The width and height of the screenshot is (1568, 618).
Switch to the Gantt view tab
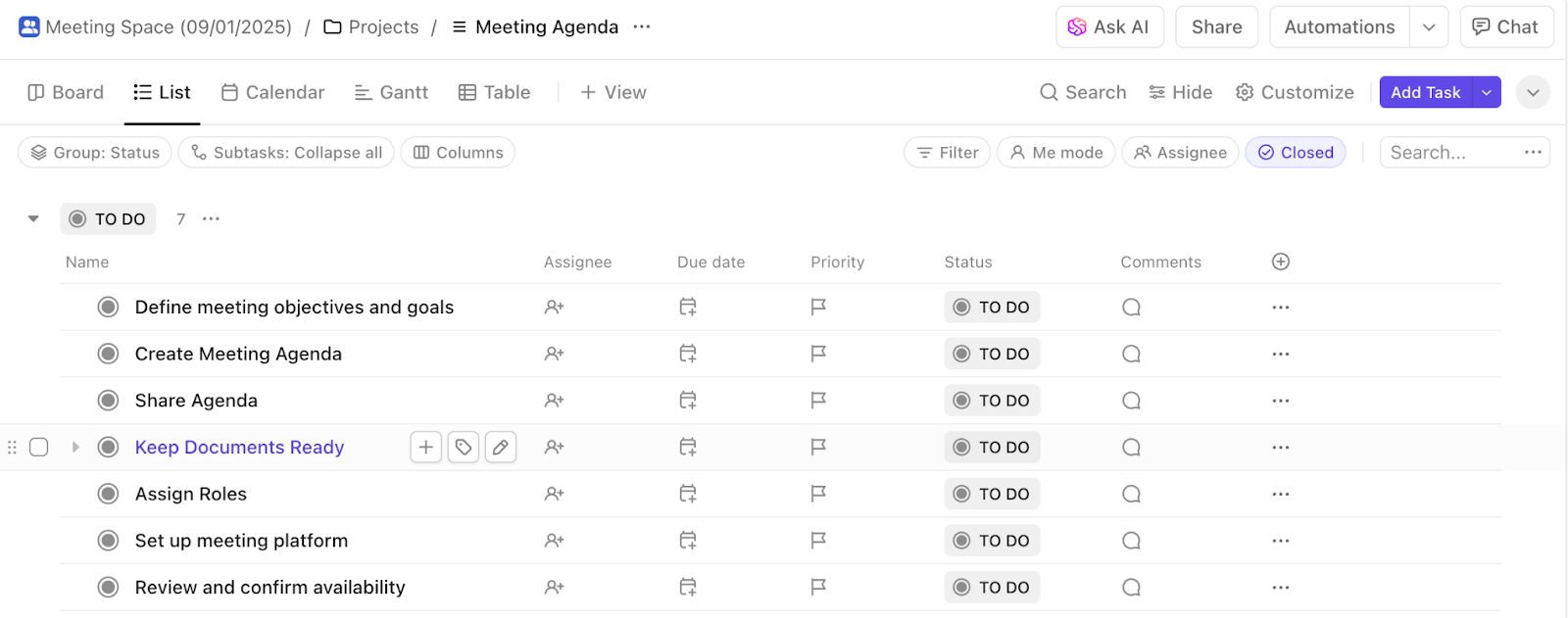pos(391,92)
